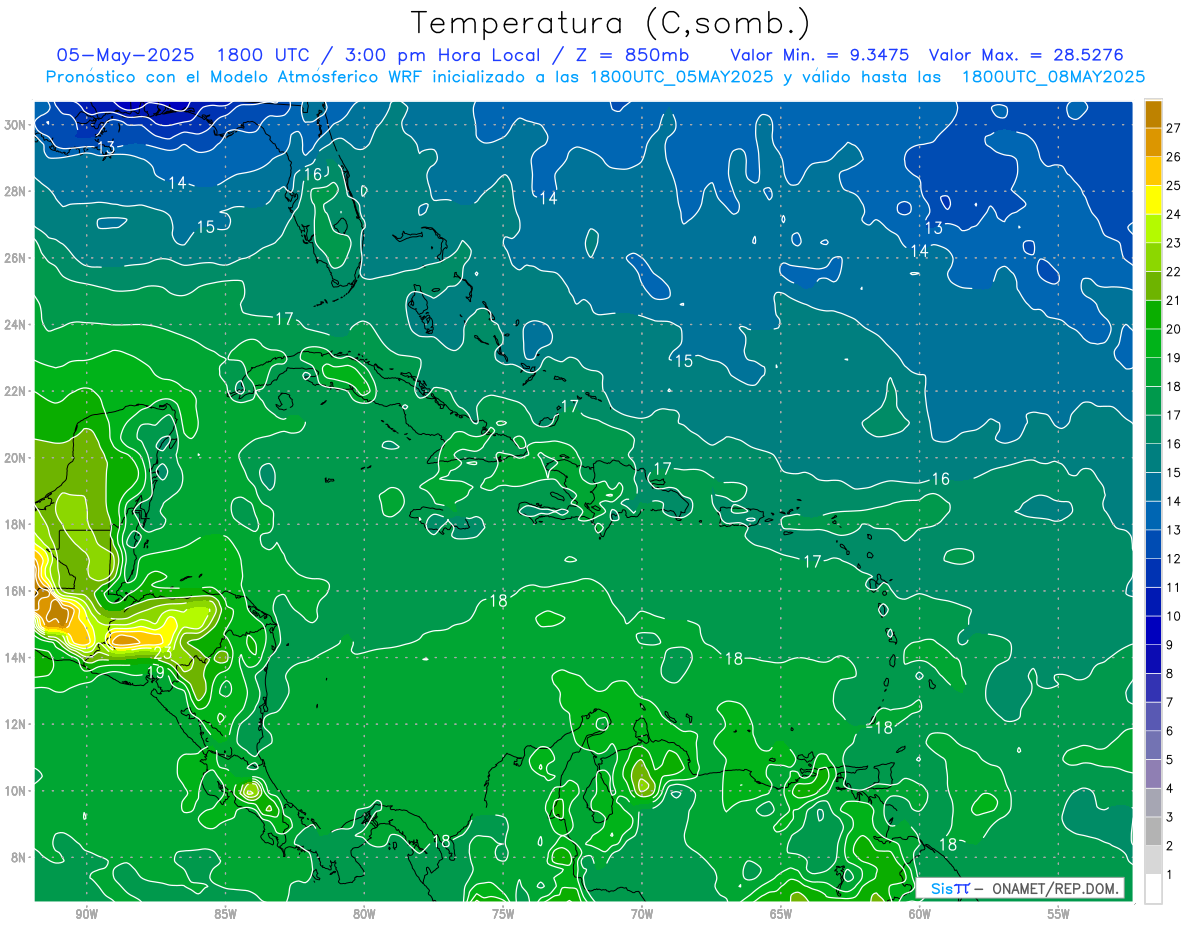Select the 75W longitude axis label
The image size is (1200, 927).
point(503,914)
